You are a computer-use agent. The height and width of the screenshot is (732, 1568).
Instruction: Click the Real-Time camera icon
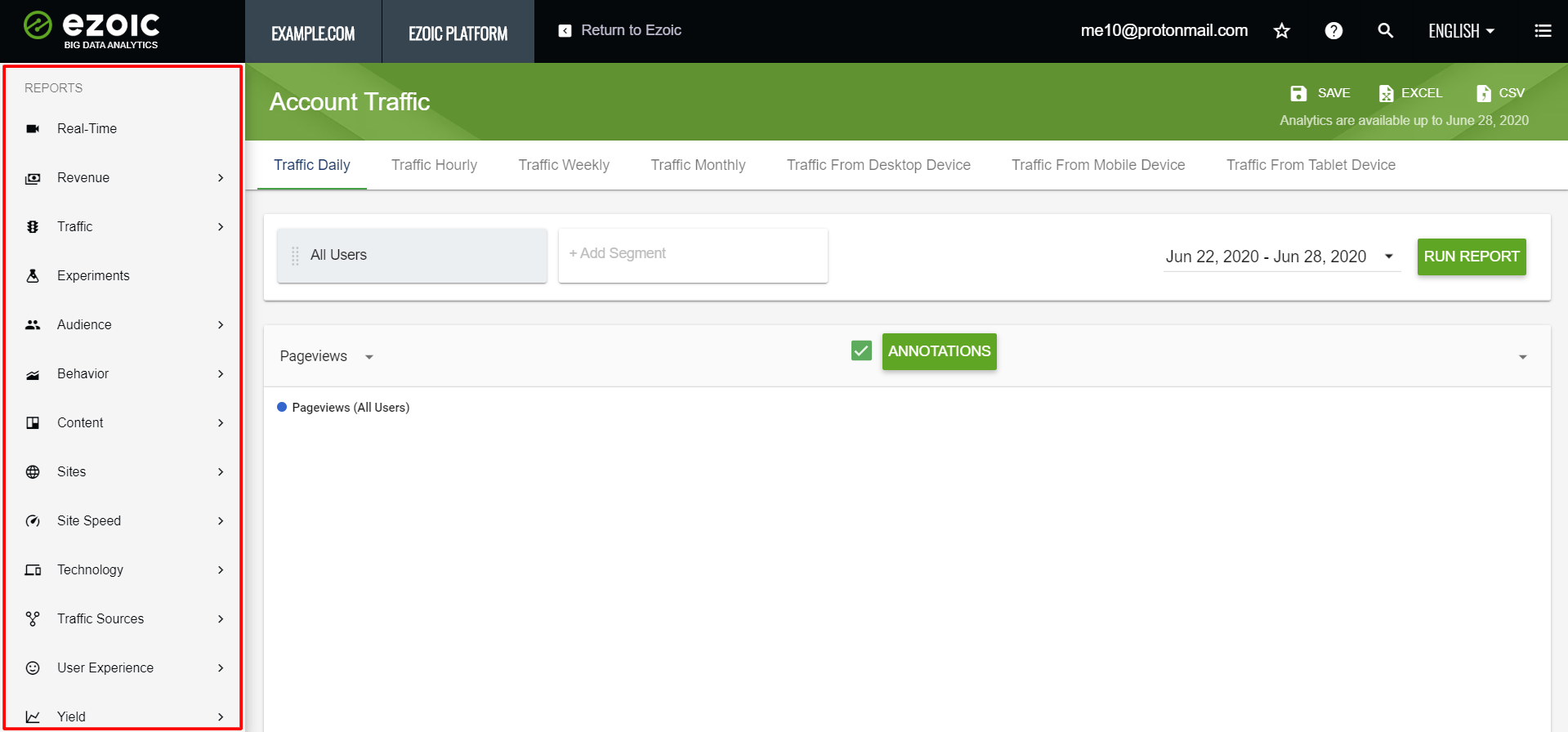tap(33, 129)
